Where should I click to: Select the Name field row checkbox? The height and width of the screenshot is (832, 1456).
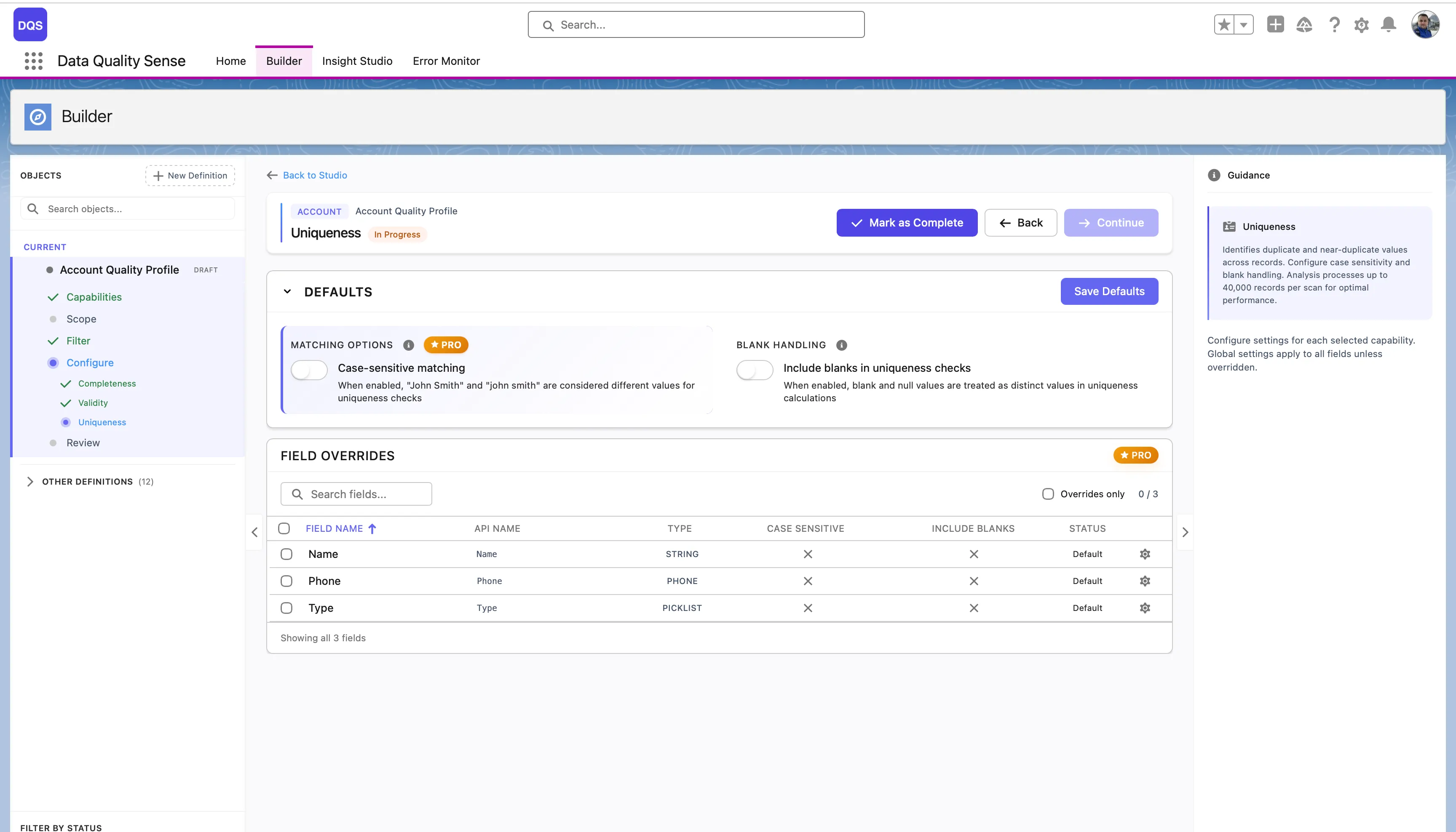click(x=286, y=554)
